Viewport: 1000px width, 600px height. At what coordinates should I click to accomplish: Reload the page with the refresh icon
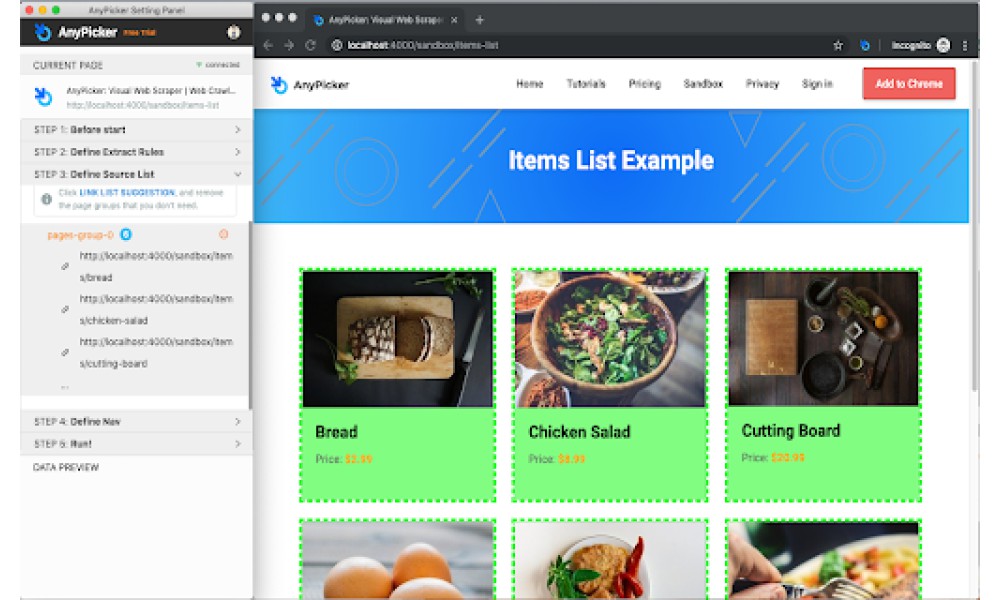click(310, 45)
